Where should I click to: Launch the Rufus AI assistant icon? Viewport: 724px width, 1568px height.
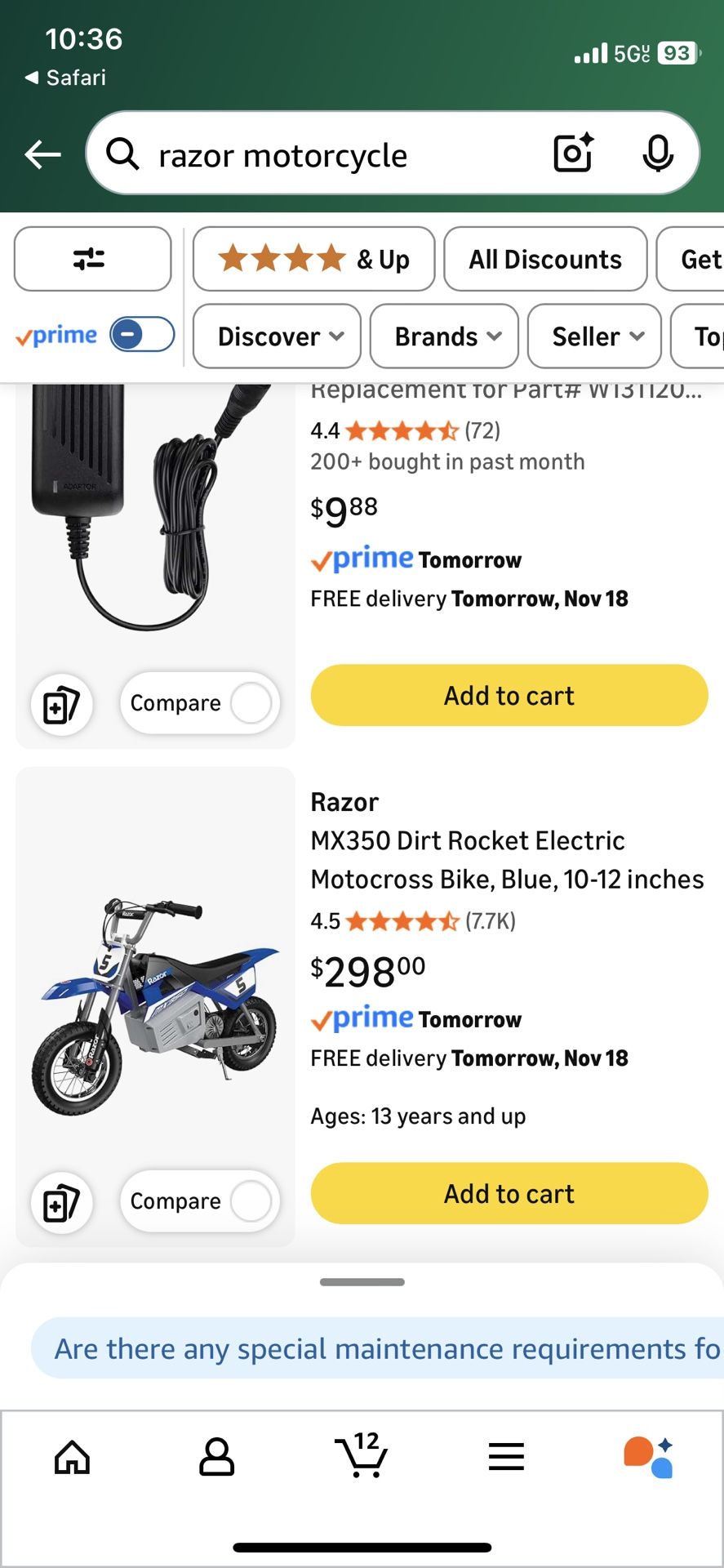[x=649, y=1457]
